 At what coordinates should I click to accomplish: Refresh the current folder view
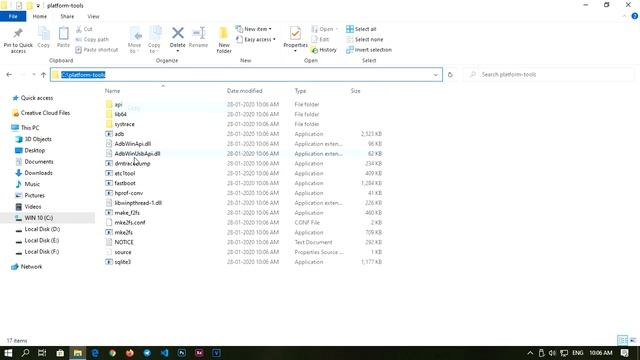point(450,75)
